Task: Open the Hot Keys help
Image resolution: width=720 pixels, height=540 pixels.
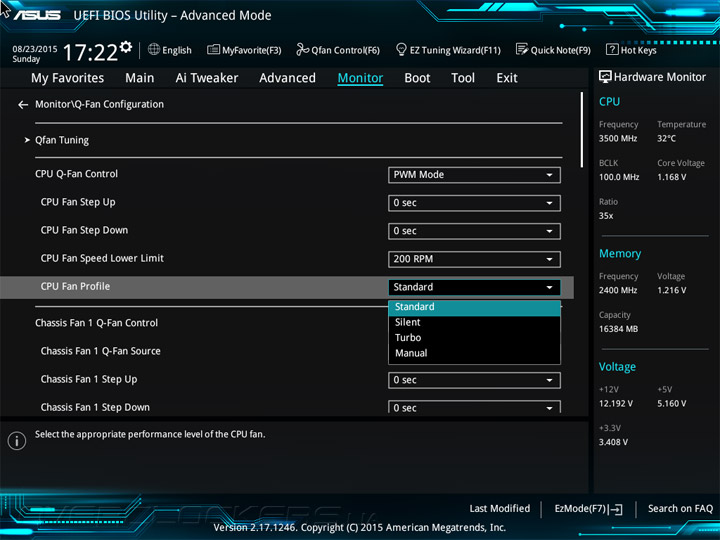Action: coord(631,50)
